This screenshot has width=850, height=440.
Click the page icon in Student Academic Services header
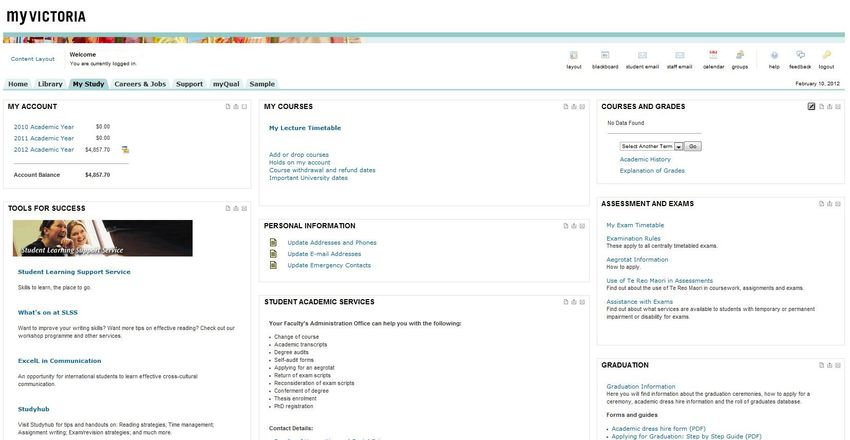coord(566,302)
